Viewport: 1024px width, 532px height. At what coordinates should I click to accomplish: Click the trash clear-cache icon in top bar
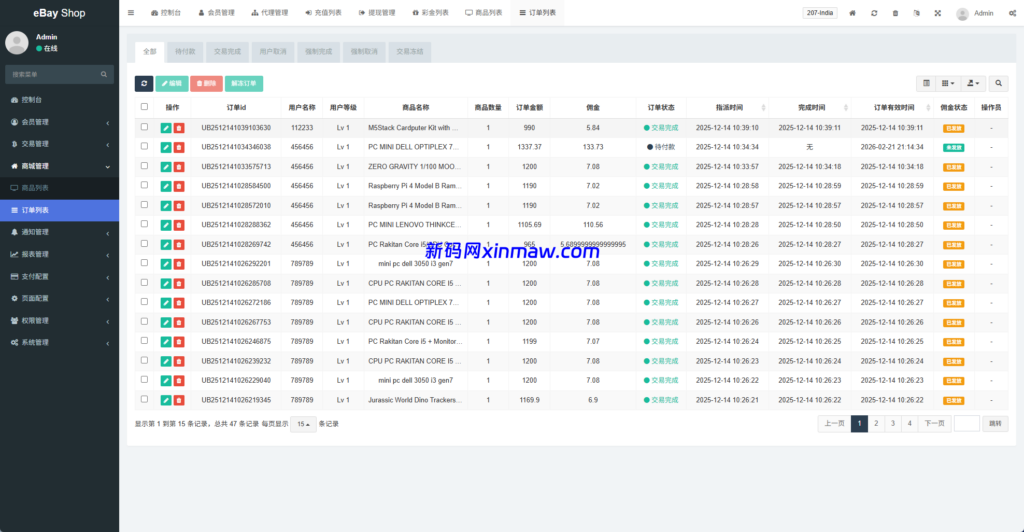895,13
